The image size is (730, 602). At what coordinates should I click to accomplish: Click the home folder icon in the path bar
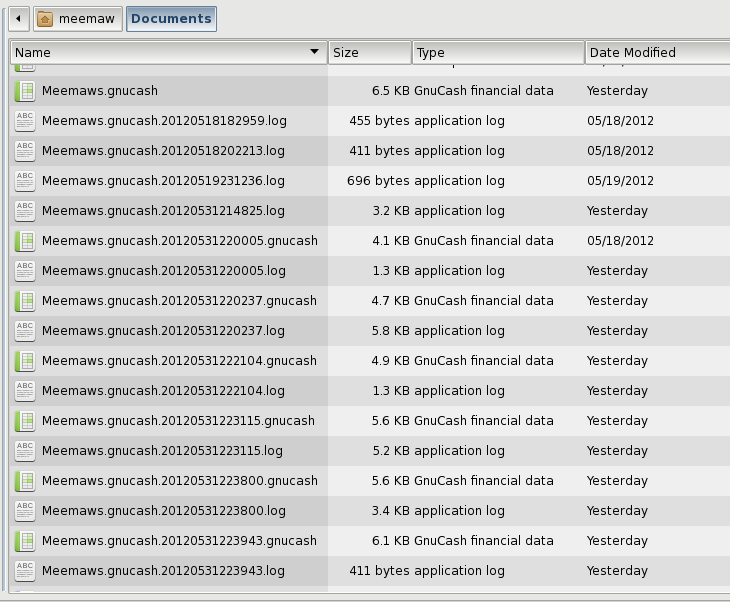tap(45, 19)
